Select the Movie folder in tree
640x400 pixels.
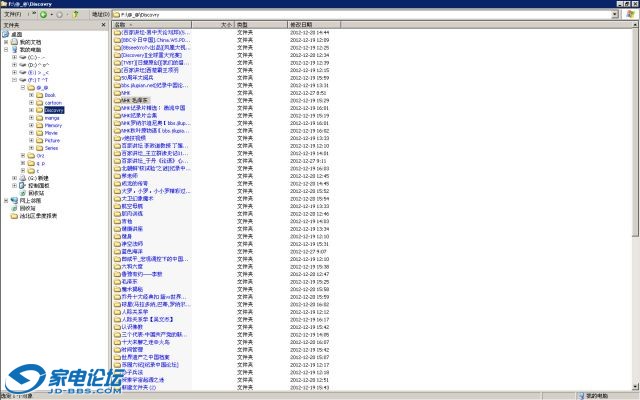click(x=51, y=133)
